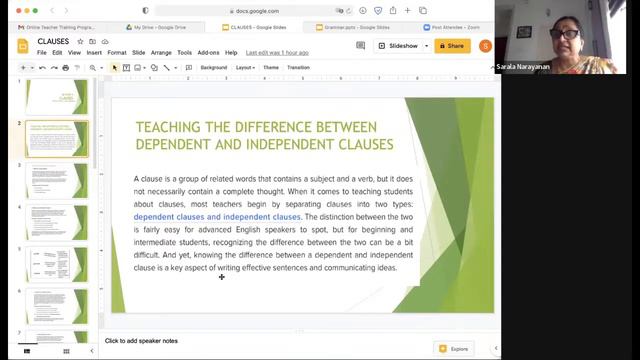Click the slide title text
This screenshot has height=360, width=640.
(x=264, y=136)
